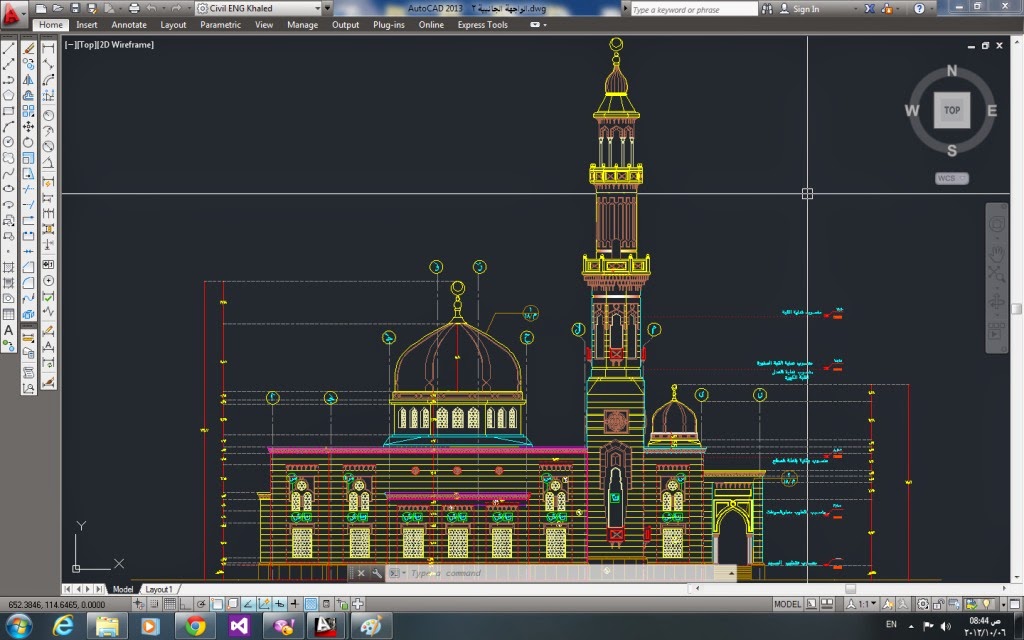Click the Undo arrow icon
1024x640 pixels.
click(151, 9)
